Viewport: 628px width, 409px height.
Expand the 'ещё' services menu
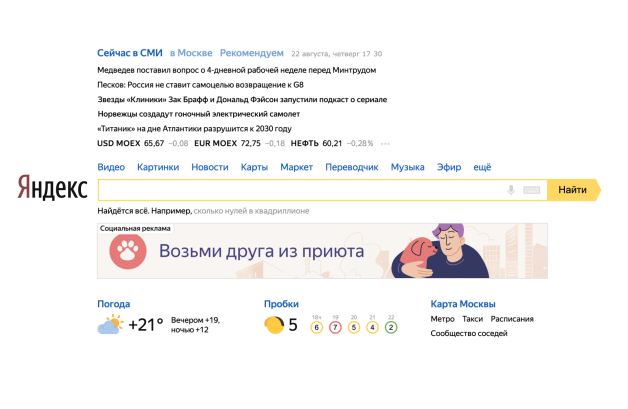coord(482,167)
